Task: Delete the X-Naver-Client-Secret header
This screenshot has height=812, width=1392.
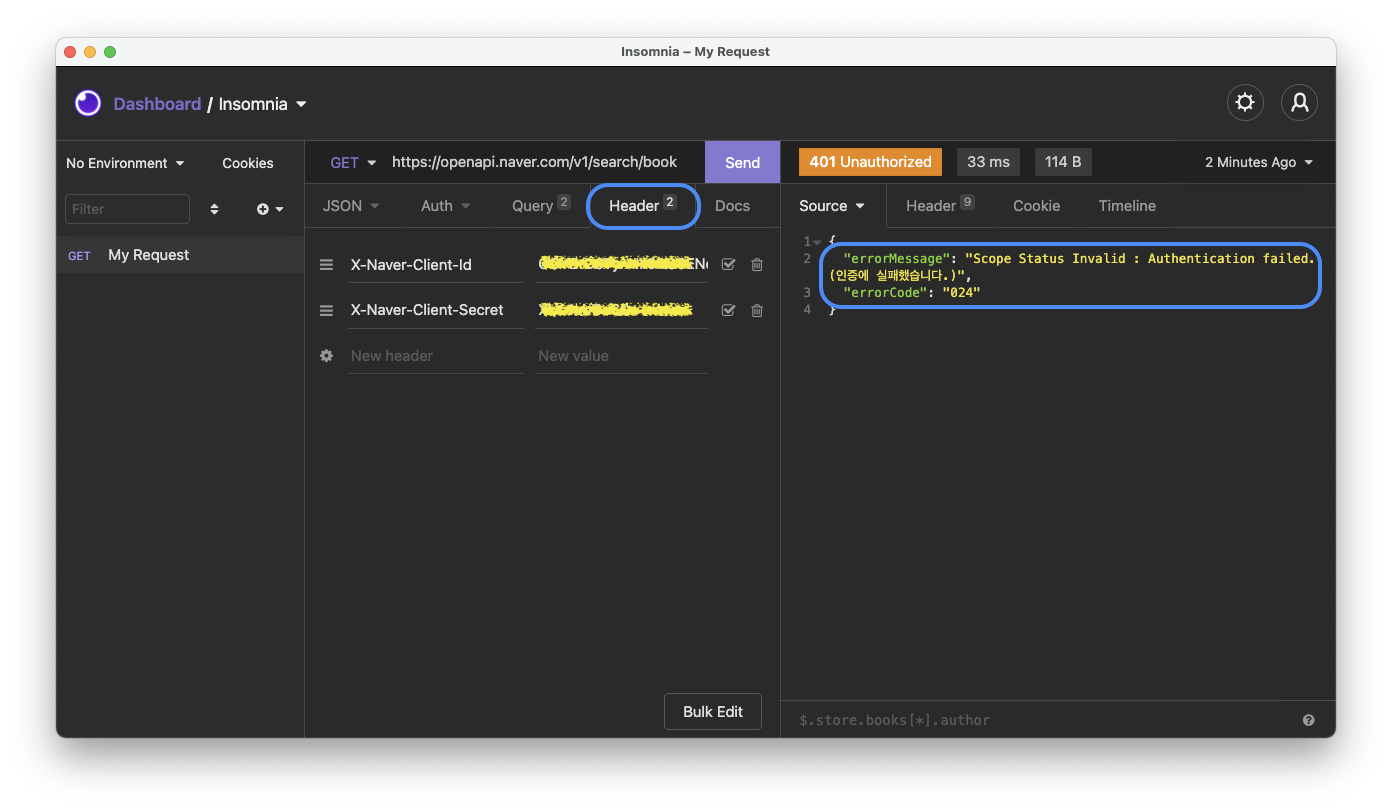Action: (x=757, y=311)
